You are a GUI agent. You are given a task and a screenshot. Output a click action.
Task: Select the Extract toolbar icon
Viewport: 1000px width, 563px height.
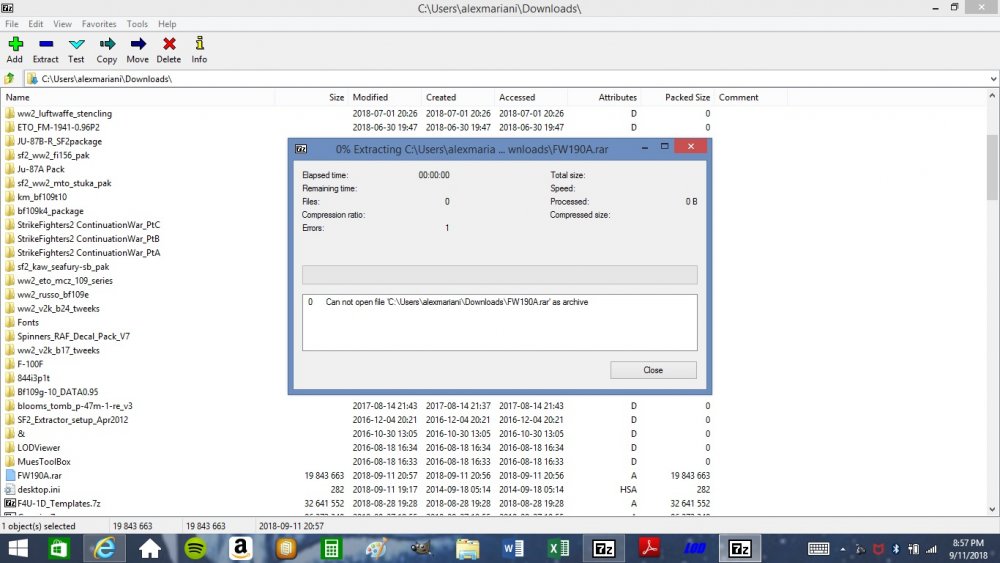(46, 45)
